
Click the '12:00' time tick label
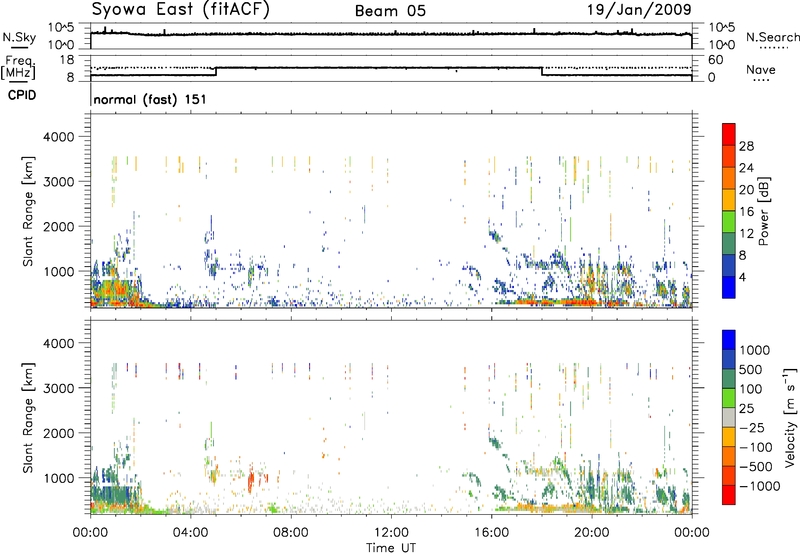point(391,533)
